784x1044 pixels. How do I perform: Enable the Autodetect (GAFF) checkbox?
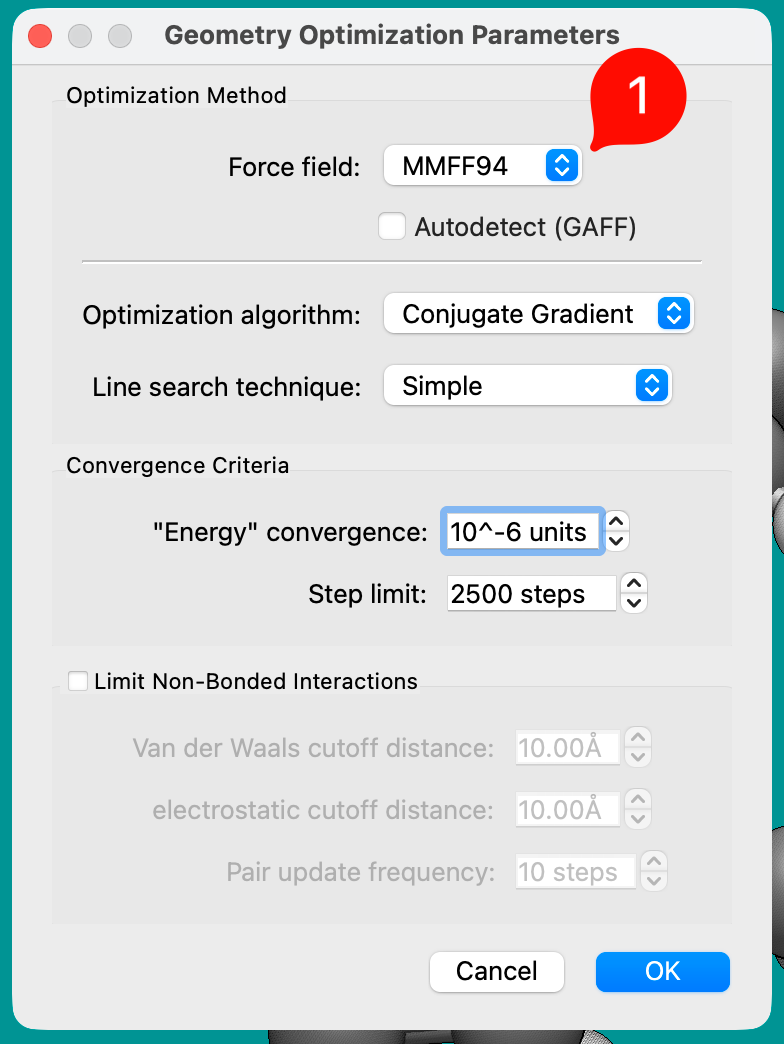click(391, 227)
